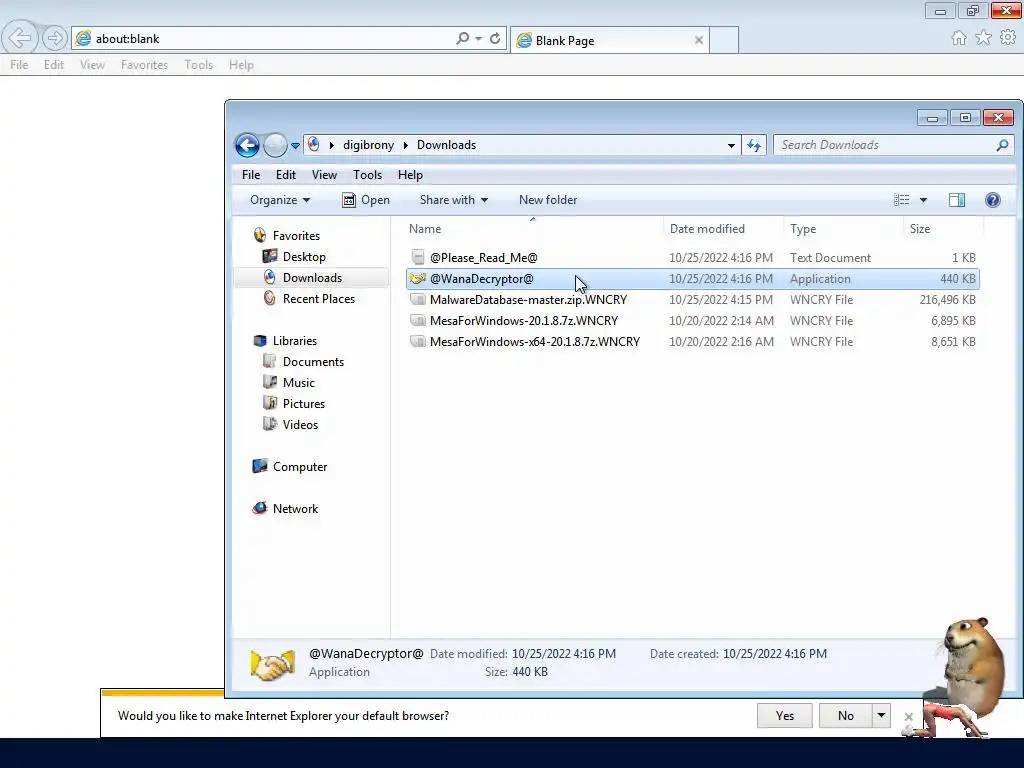
Task: Select Desktop in the navigation pane
Action: 304,257
